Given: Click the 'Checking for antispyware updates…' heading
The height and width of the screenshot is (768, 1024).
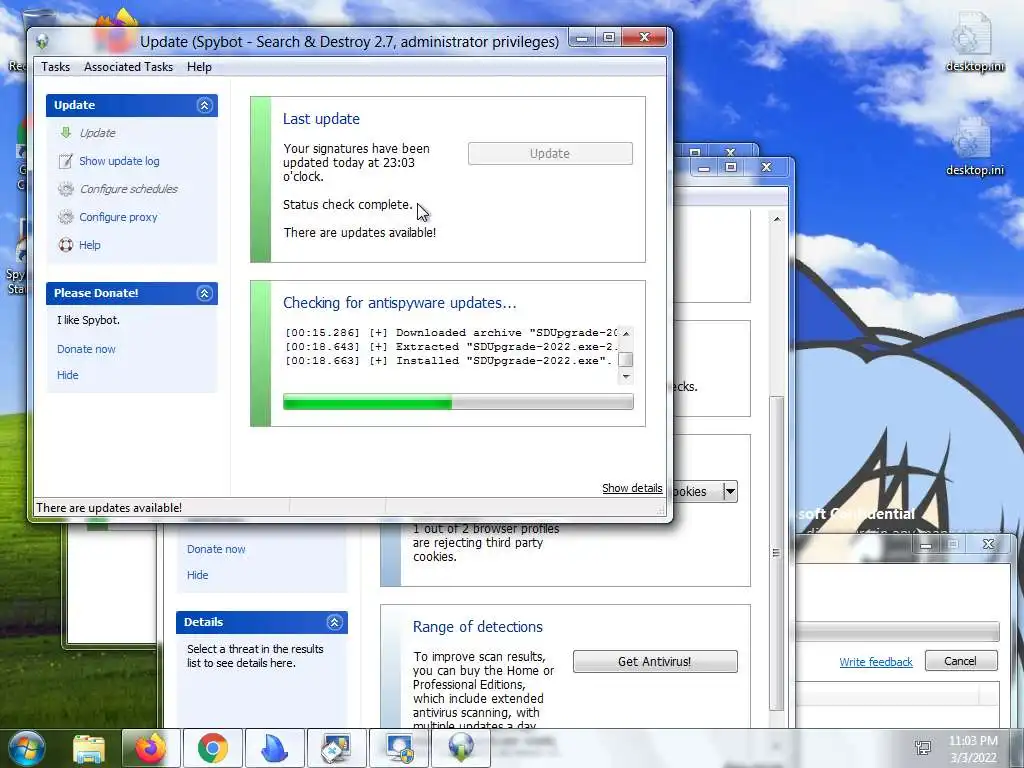Looking at the screenshot, I should click(400, 303).
